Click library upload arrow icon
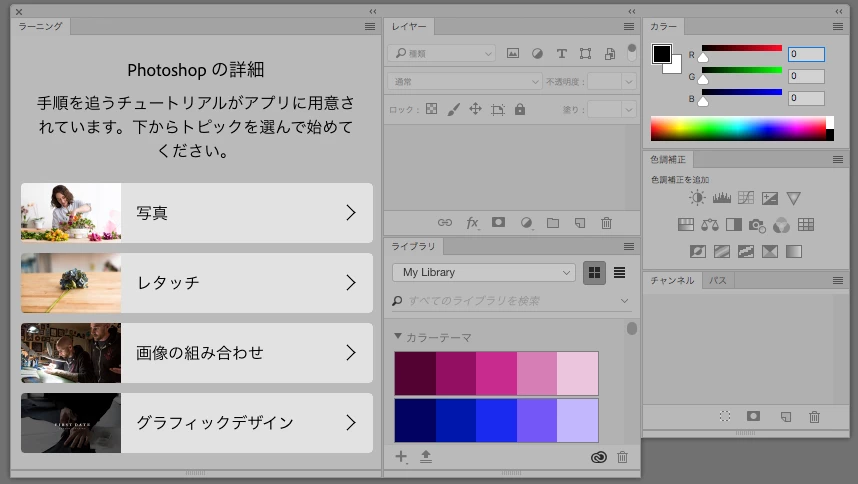The height and width of the screenshot is (484, 858). click(x=426, y=457)
